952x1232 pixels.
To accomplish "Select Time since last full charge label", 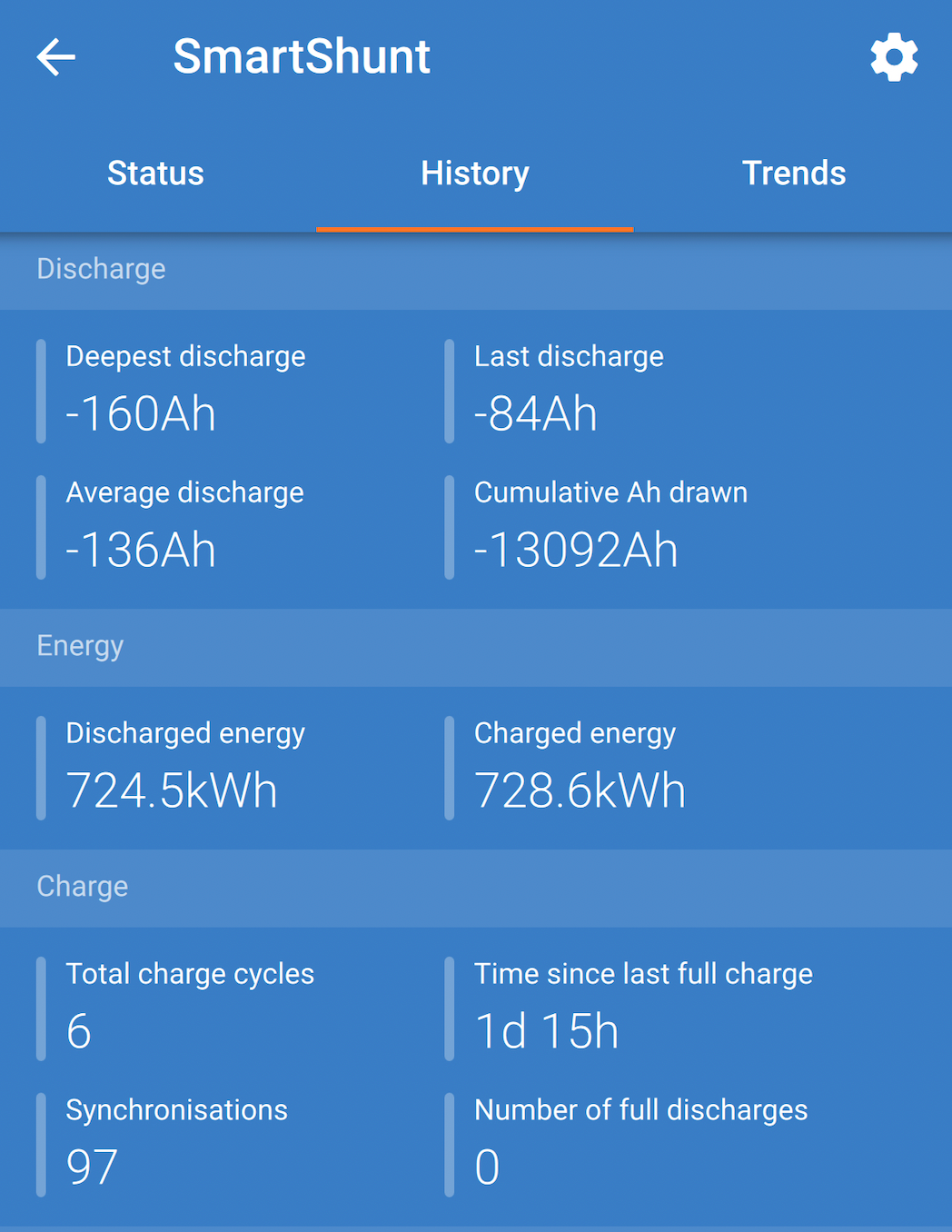I will click(x=643, y=974).
